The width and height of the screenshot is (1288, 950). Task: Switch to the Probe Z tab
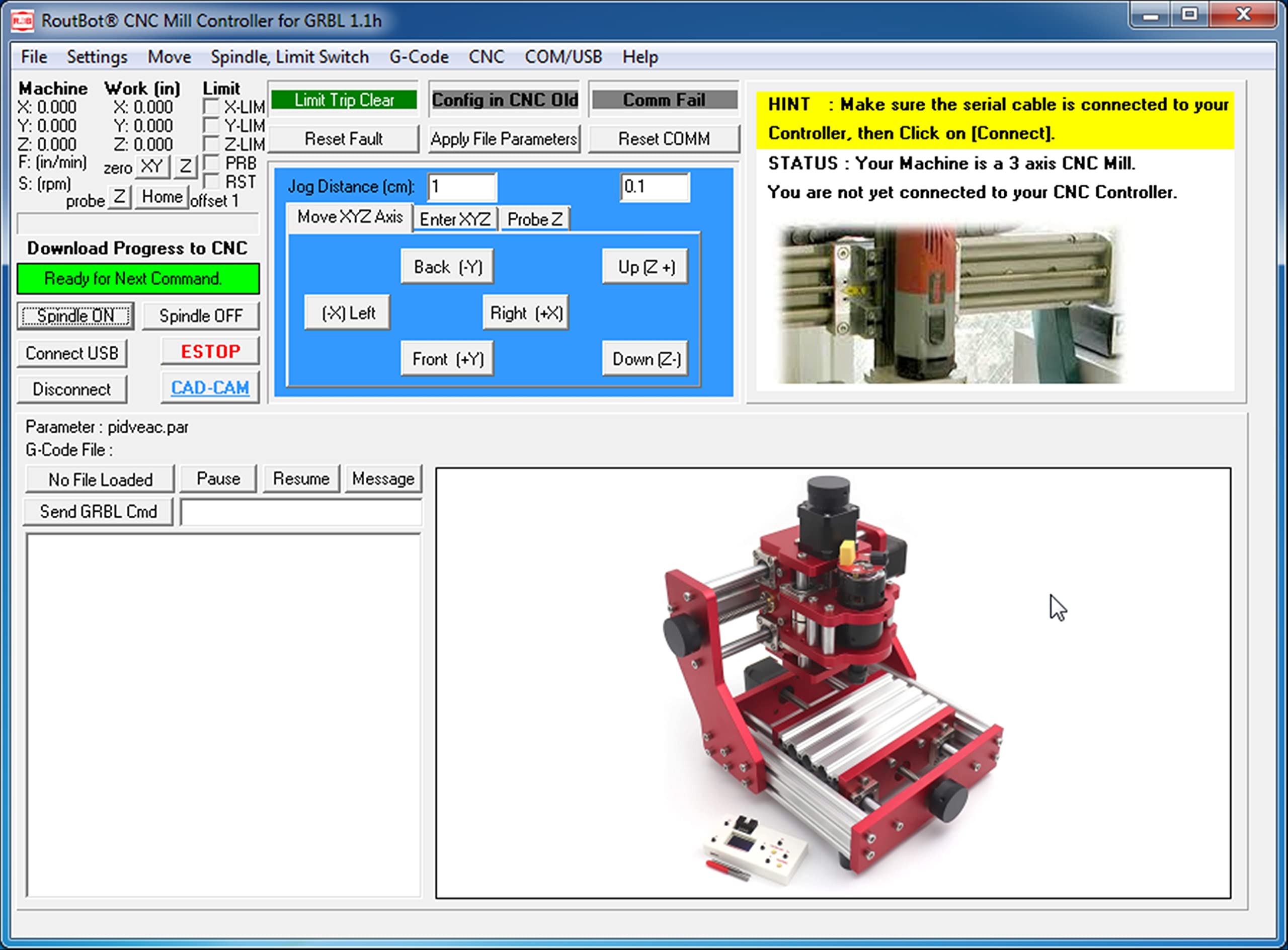tap(535, 219)
